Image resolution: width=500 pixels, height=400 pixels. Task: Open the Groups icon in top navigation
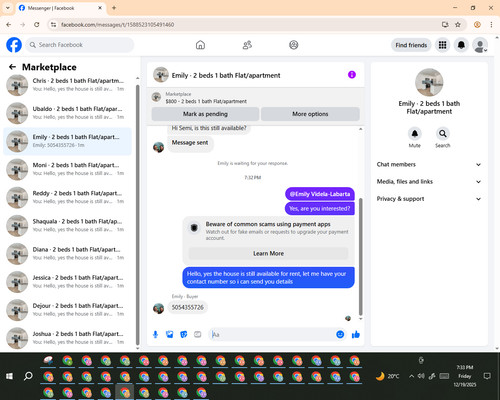click(294, 45)
